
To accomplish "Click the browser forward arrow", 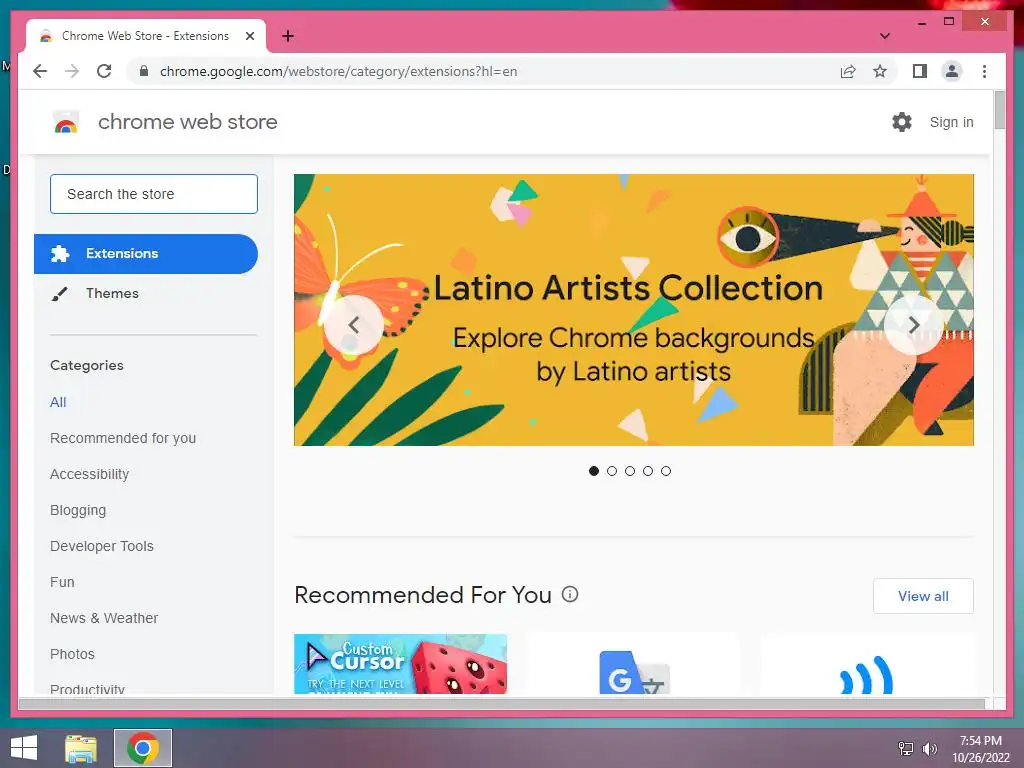I will click(72, 71).
